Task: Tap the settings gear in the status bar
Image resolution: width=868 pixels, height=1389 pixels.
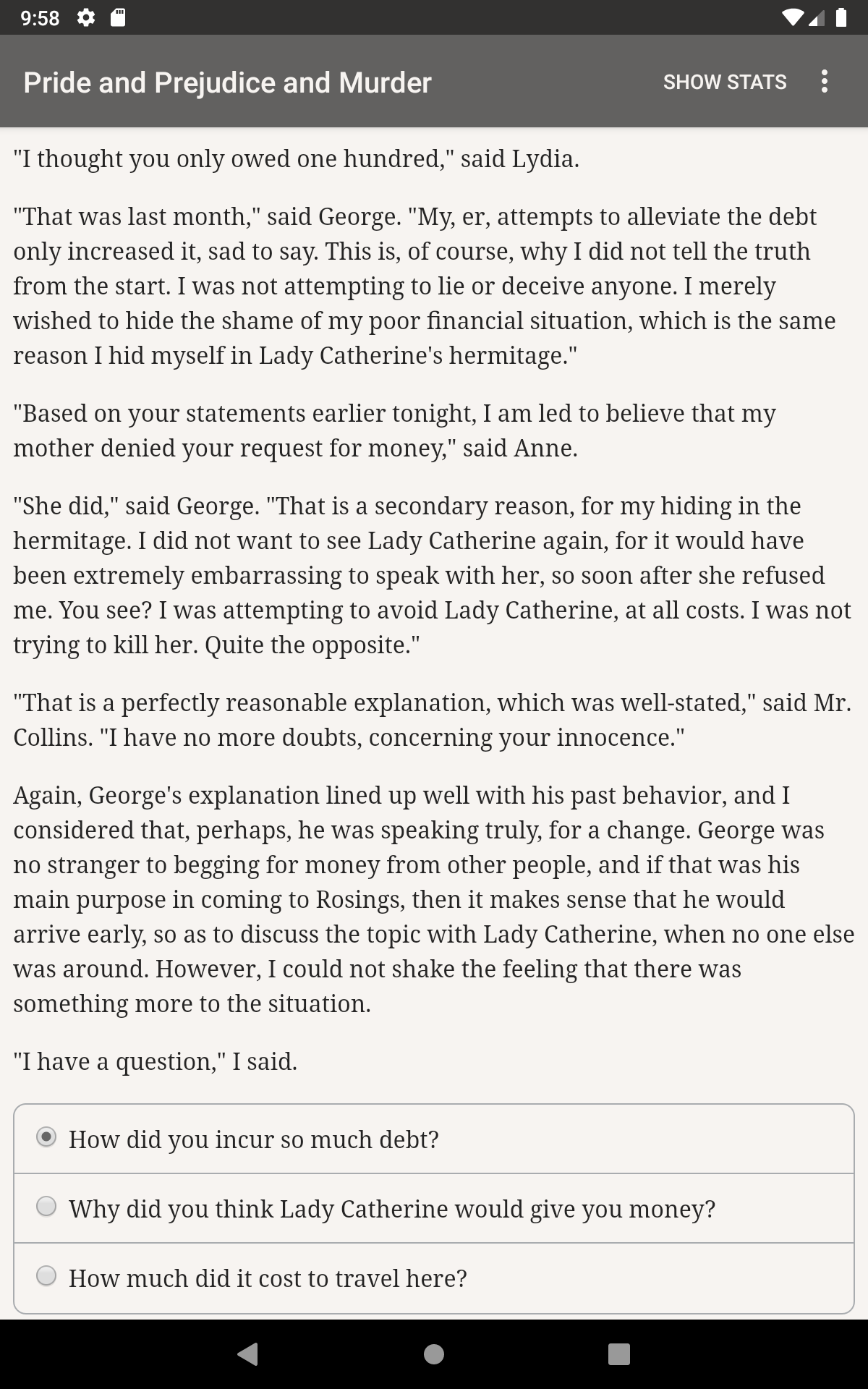Action: 86,17
